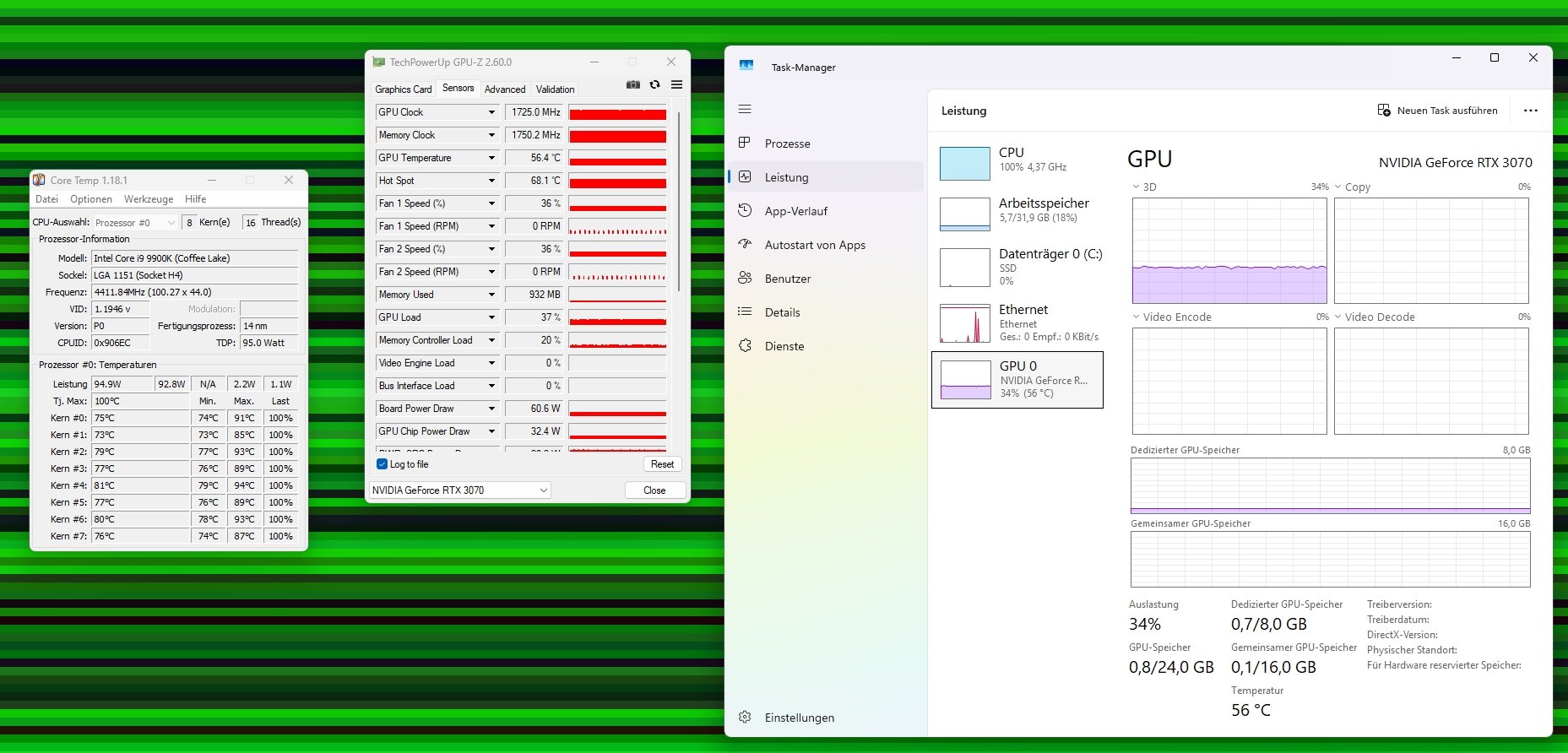Click the GPU-Z refresh icon
This screenshot has width=1568, height=753.
coord(654,84)
